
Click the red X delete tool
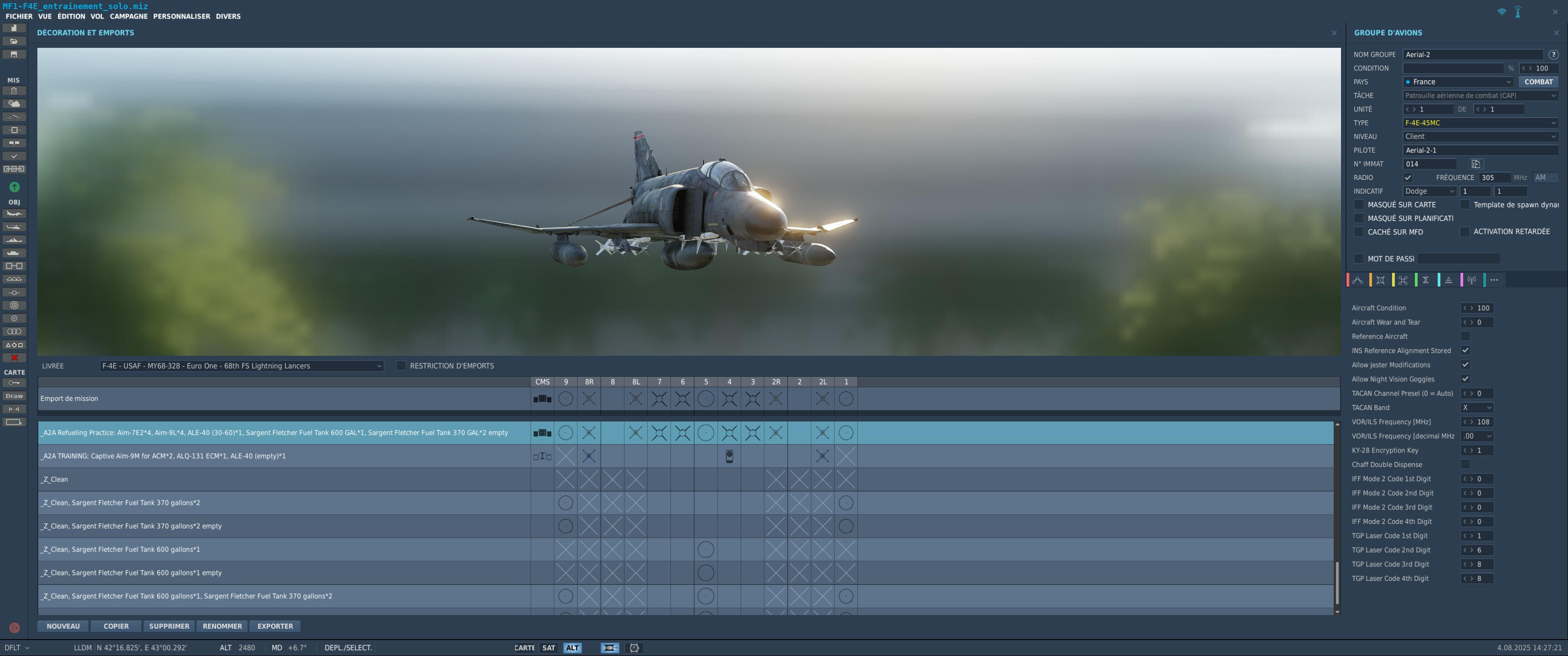[14, 358]
